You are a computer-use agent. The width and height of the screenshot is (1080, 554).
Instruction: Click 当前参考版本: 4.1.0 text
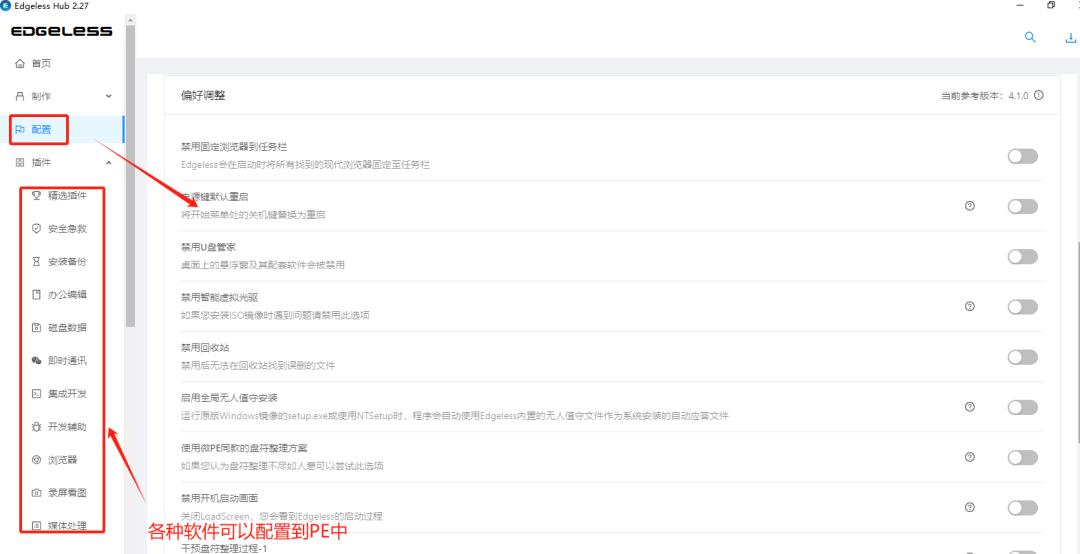coord(985,96)
